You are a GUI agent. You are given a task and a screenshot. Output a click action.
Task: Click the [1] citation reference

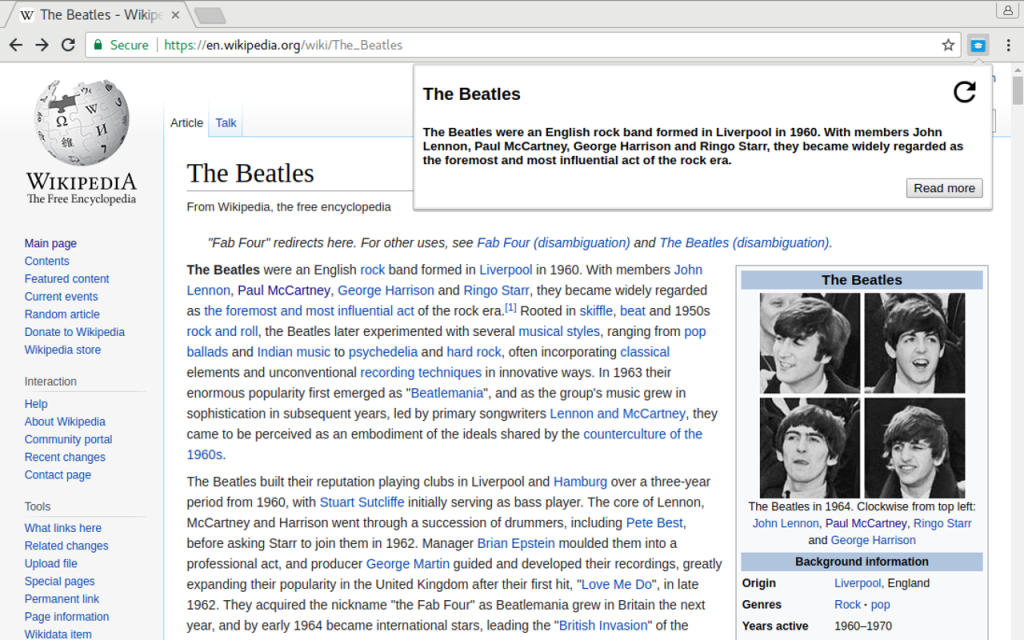(510, 307)
